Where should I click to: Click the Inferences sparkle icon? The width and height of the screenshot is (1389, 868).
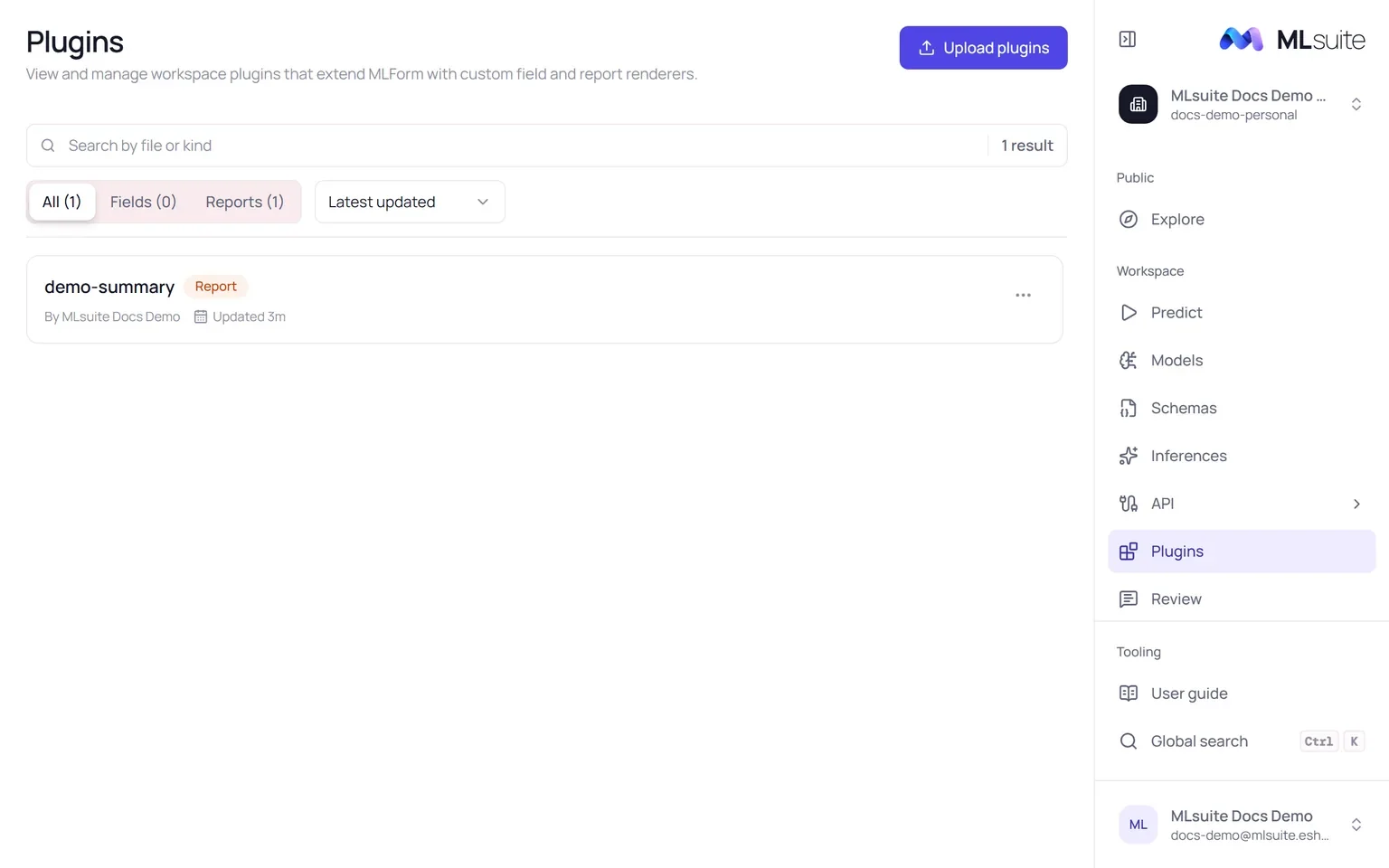1129,456
